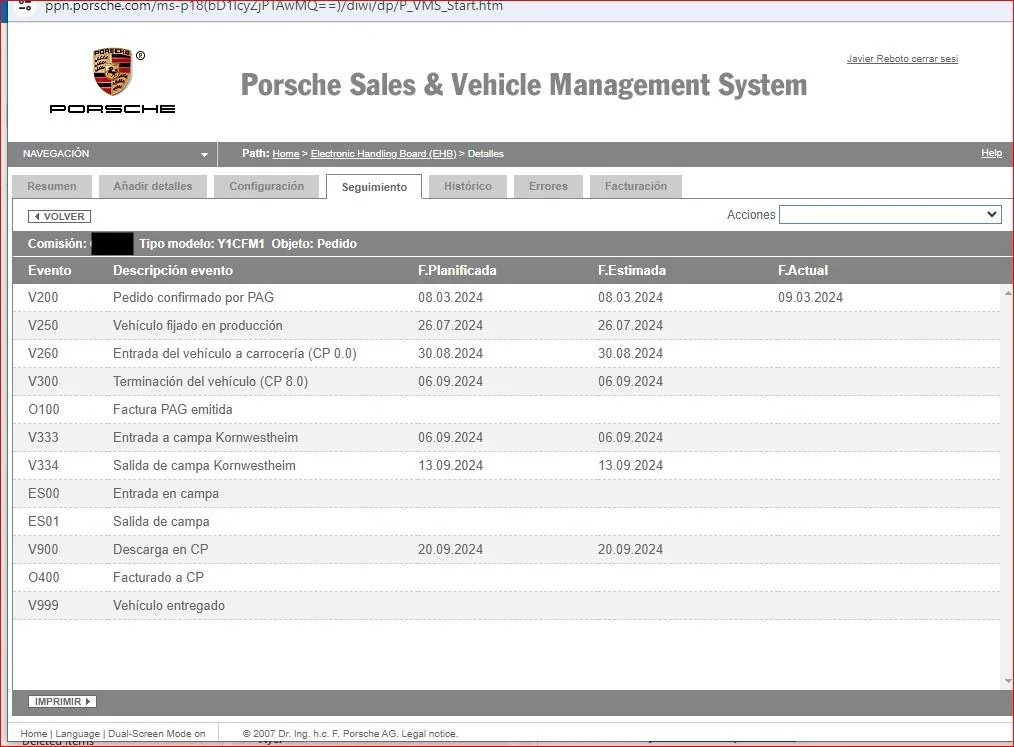Click the F.Estimada column header
This screenshot has width=1014, height=747.
pyautogui.click(x=632, y=270)
